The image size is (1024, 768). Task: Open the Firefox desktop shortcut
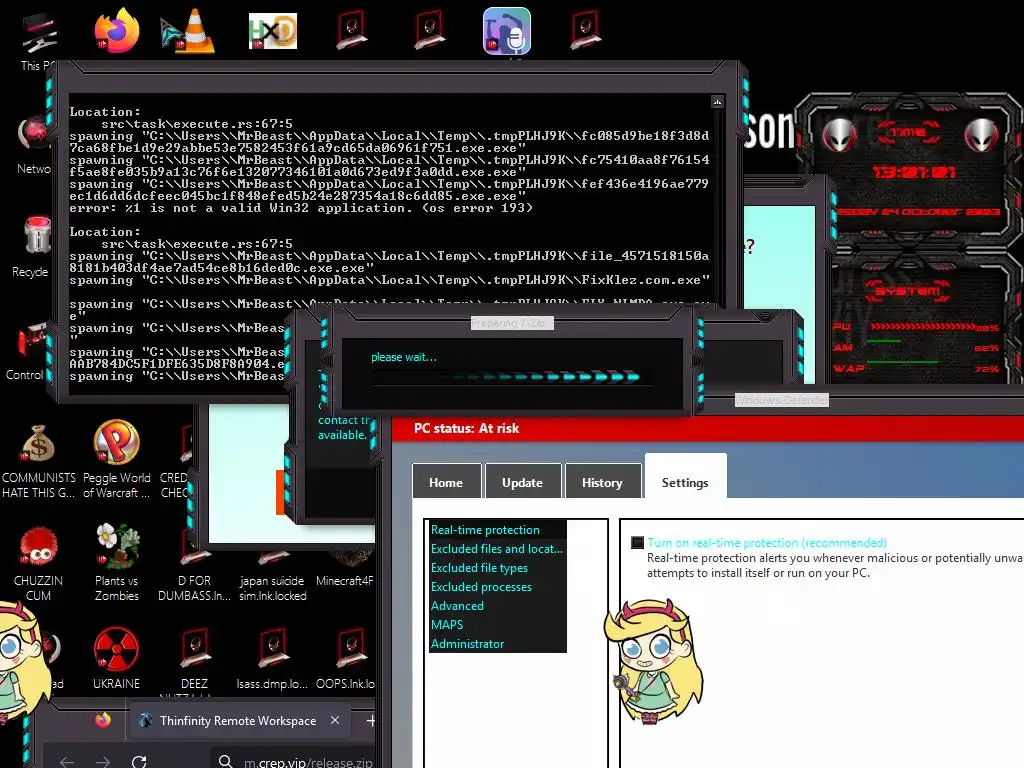coord(116,31)
